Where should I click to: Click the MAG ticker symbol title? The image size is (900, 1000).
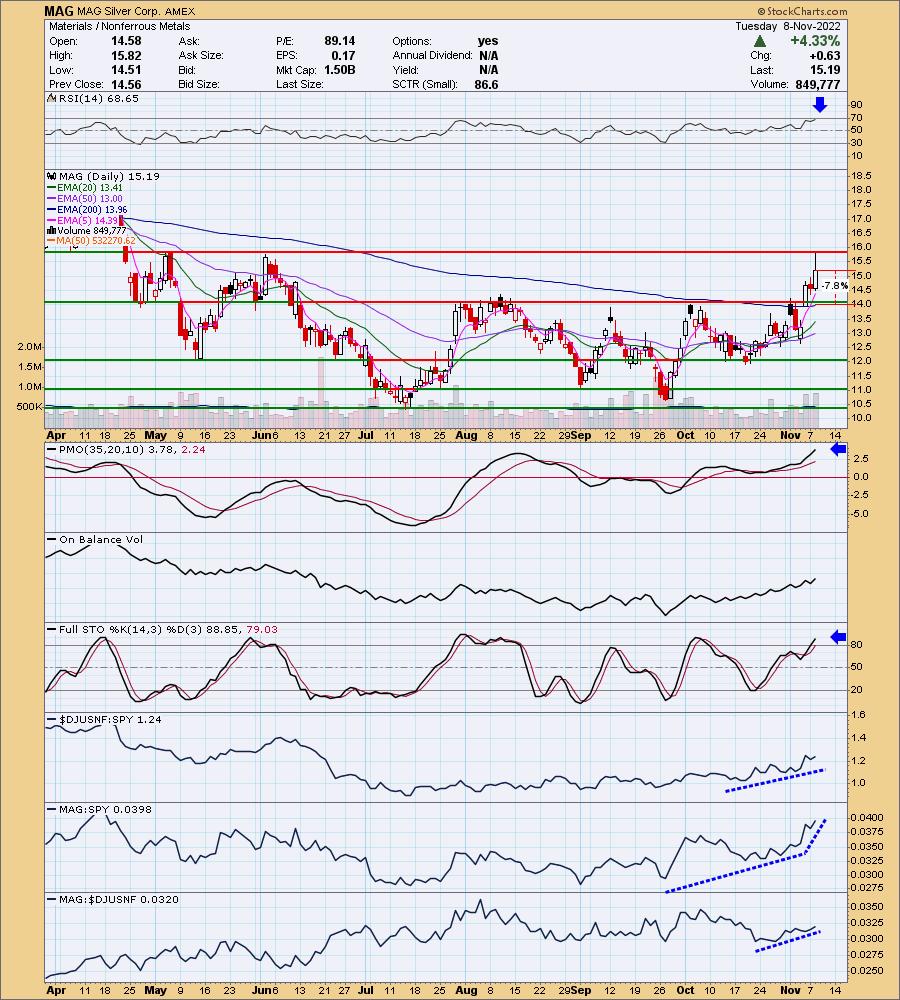click(59, 11)
